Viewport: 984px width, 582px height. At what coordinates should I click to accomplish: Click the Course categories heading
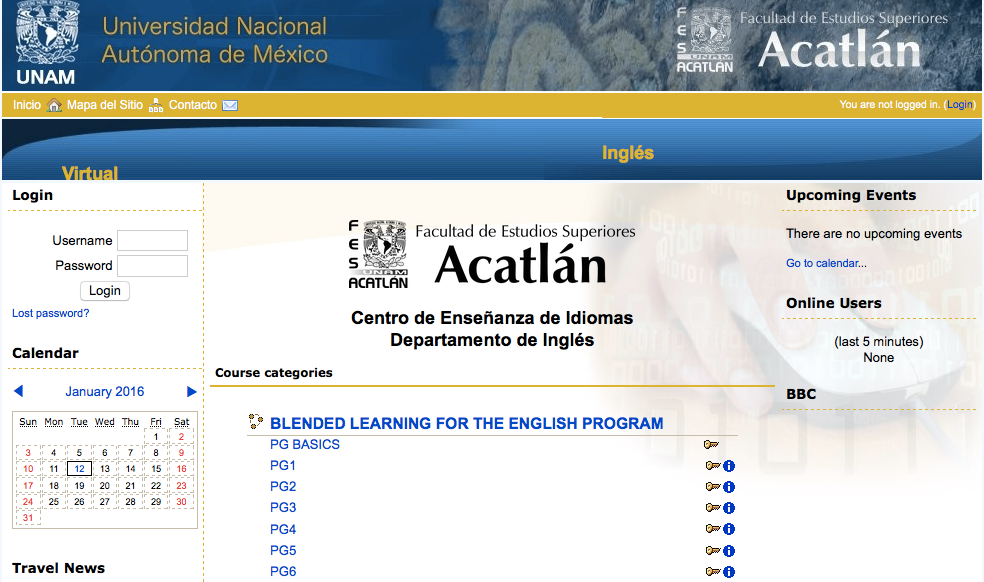274,373
